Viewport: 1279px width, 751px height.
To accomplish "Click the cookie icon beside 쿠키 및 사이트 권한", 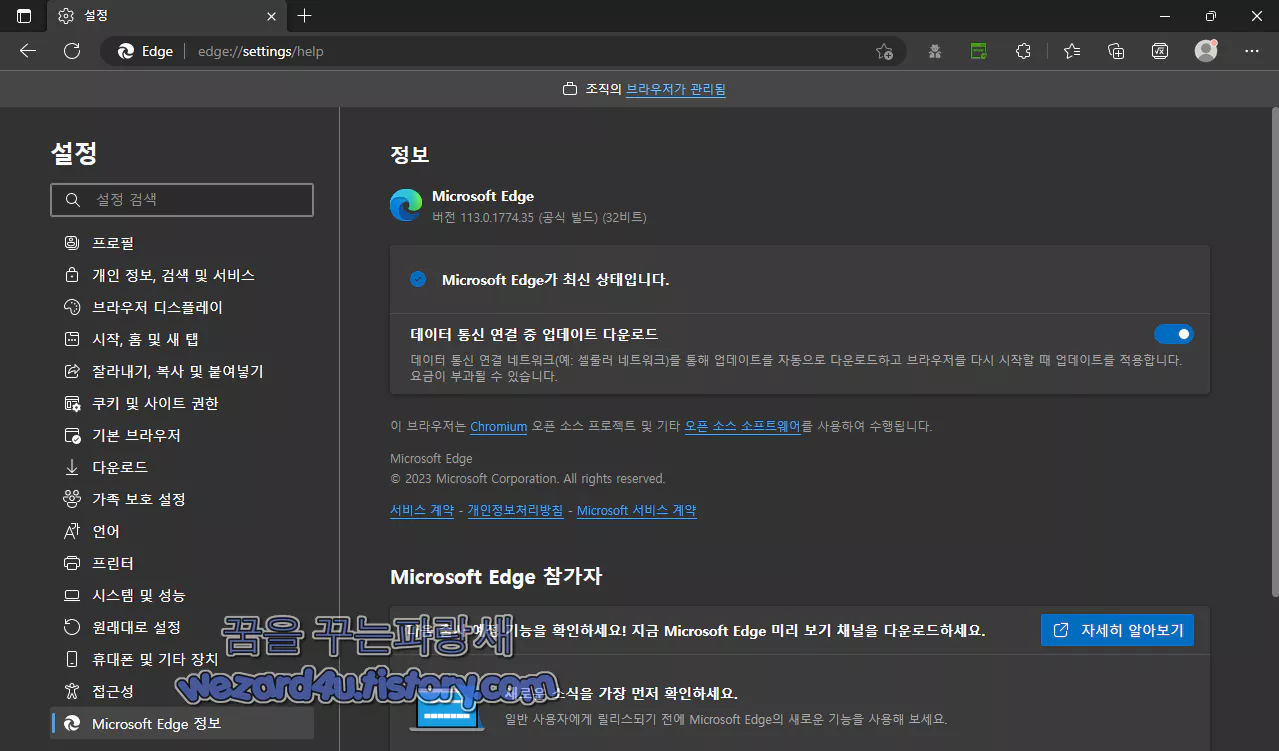I will (x=72, y=403).
